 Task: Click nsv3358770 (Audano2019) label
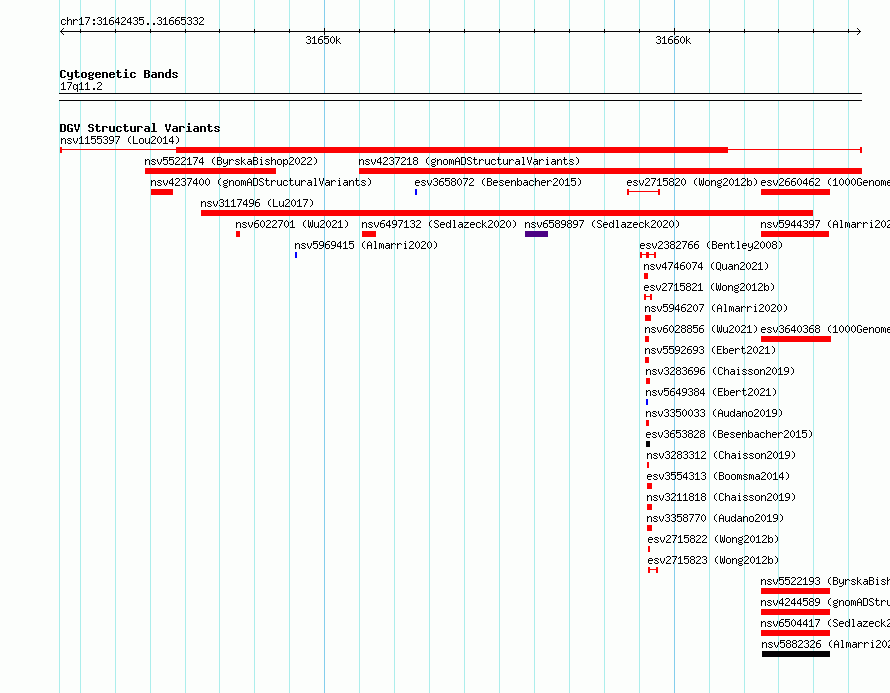pyautogui.click(x=715, y=518)
